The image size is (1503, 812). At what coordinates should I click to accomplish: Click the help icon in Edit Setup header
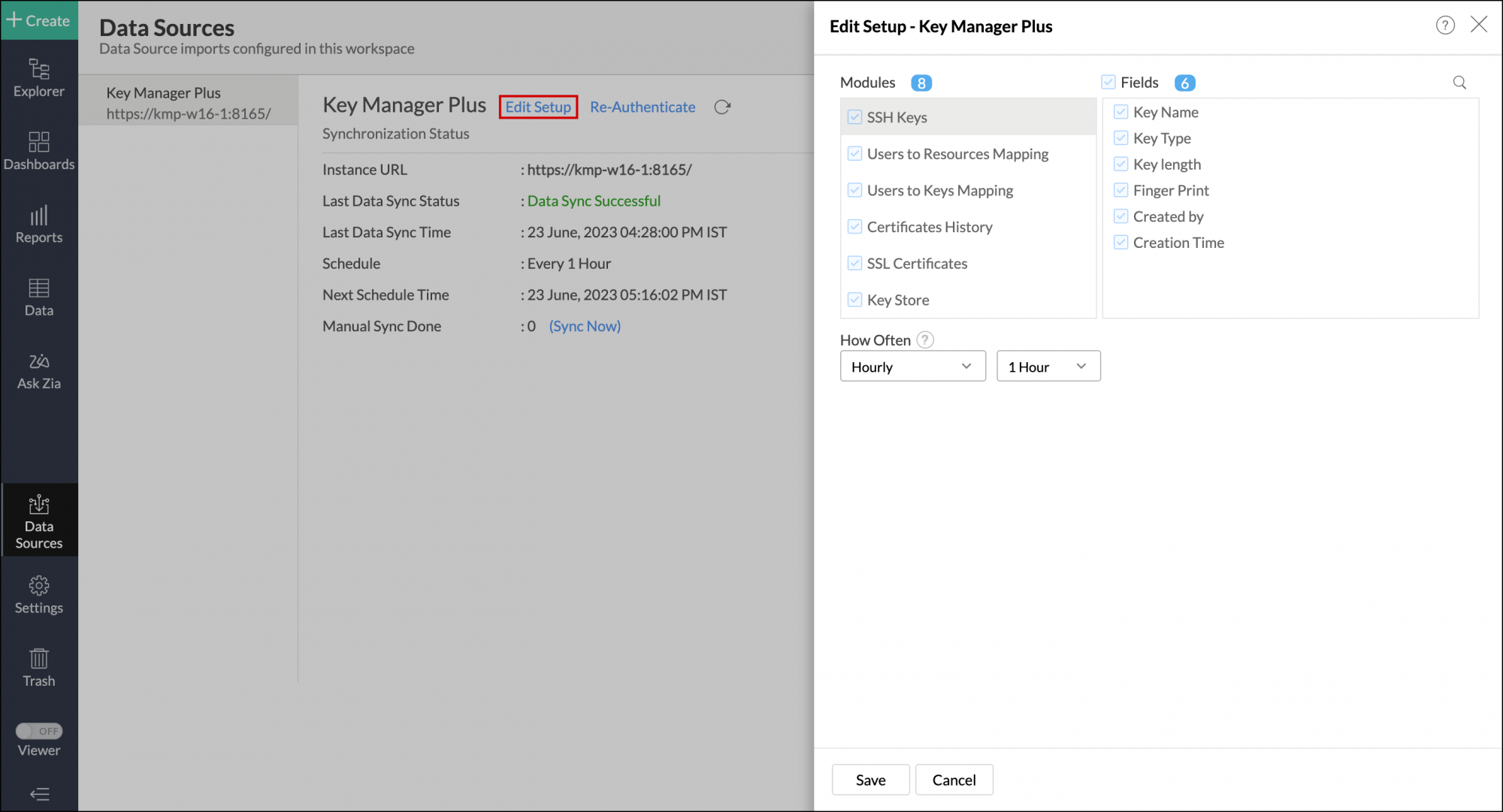click(1444, 26)
